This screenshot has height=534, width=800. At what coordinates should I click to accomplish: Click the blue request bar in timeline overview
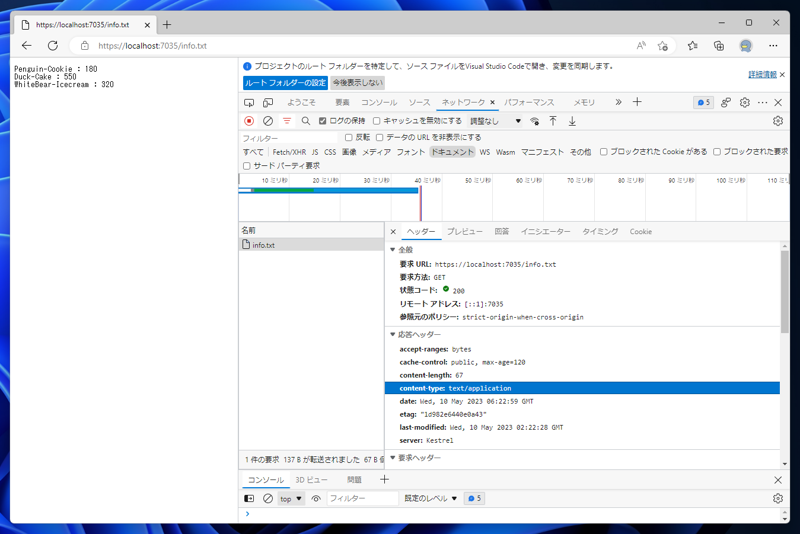coord(329,190)
